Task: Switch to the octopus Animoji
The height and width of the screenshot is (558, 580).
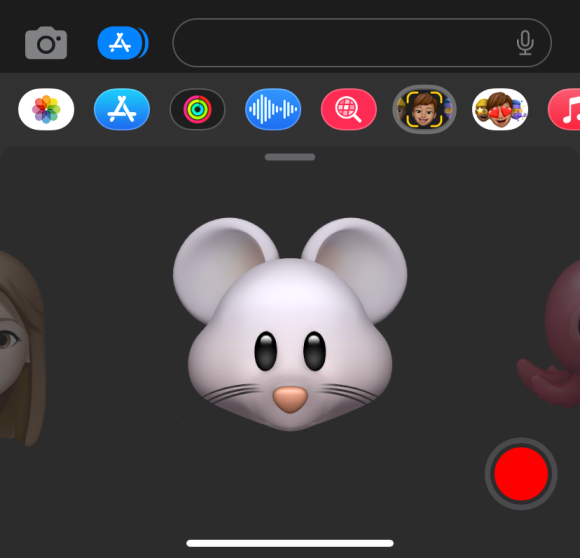Action: coord(549,335)
